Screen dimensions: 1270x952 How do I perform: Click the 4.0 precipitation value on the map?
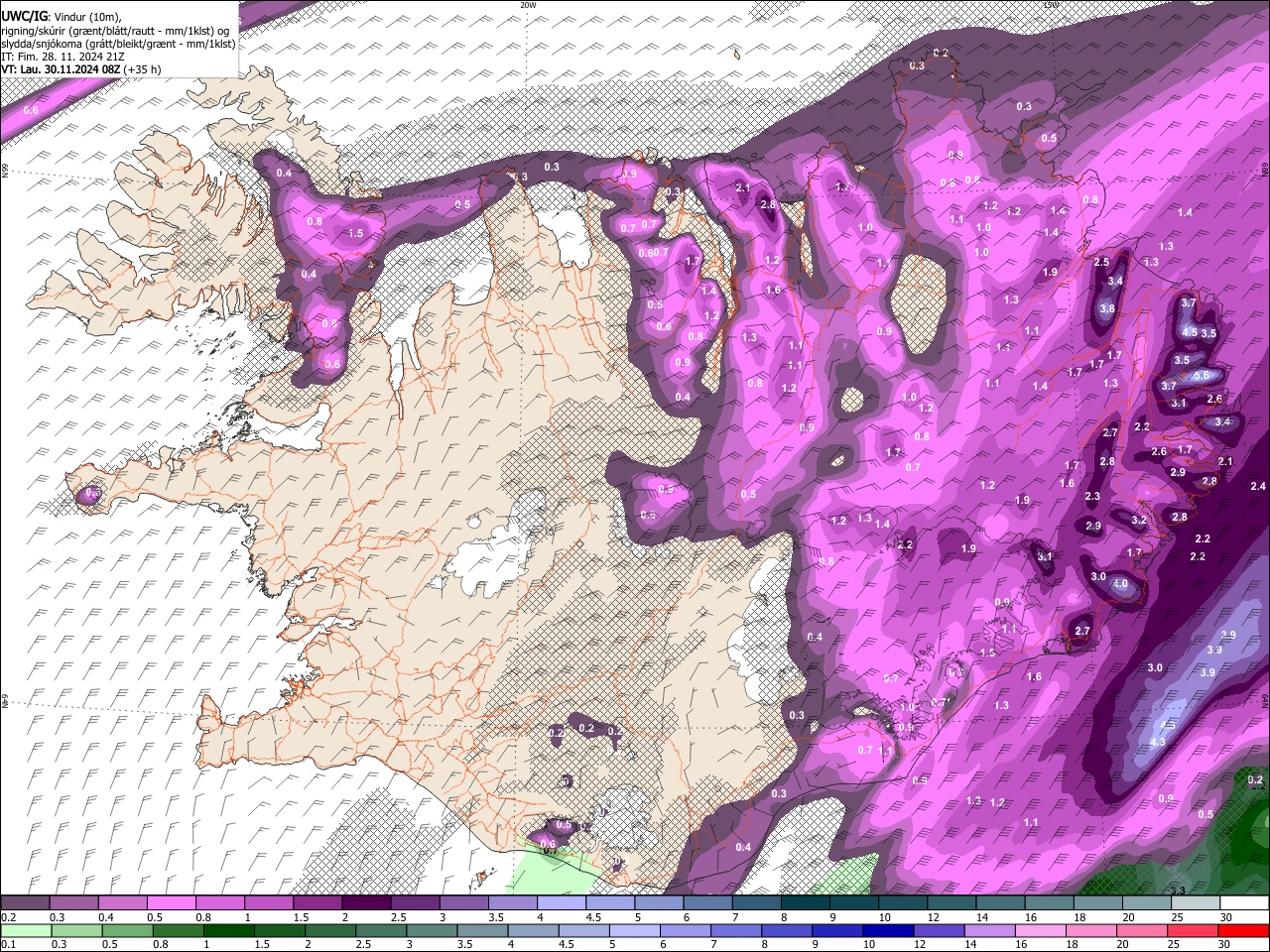coord(1121,585)
